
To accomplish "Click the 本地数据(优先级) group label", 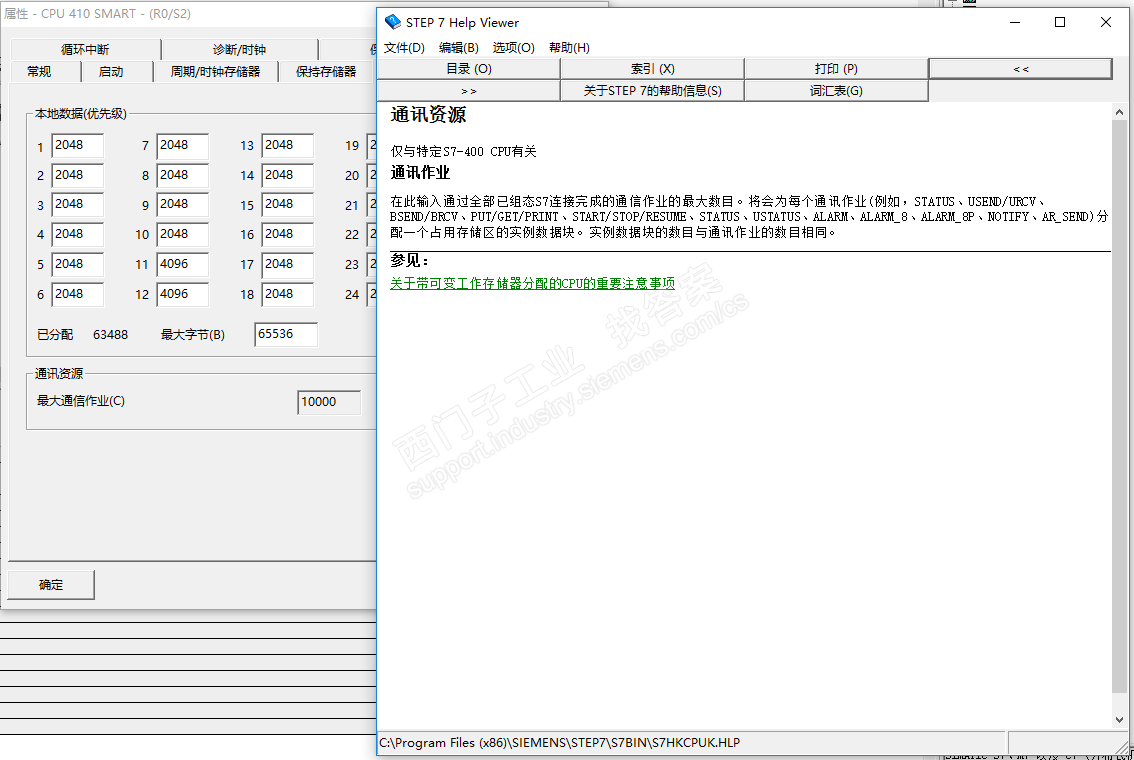I will (x=81, y=114).
